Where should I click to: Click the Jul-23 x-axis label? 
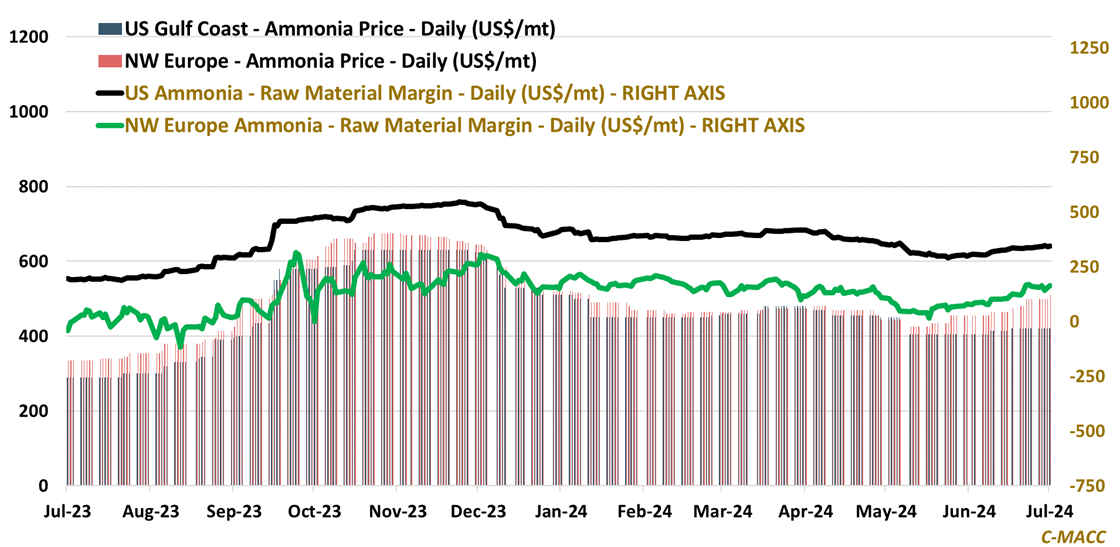coord(67,511)
